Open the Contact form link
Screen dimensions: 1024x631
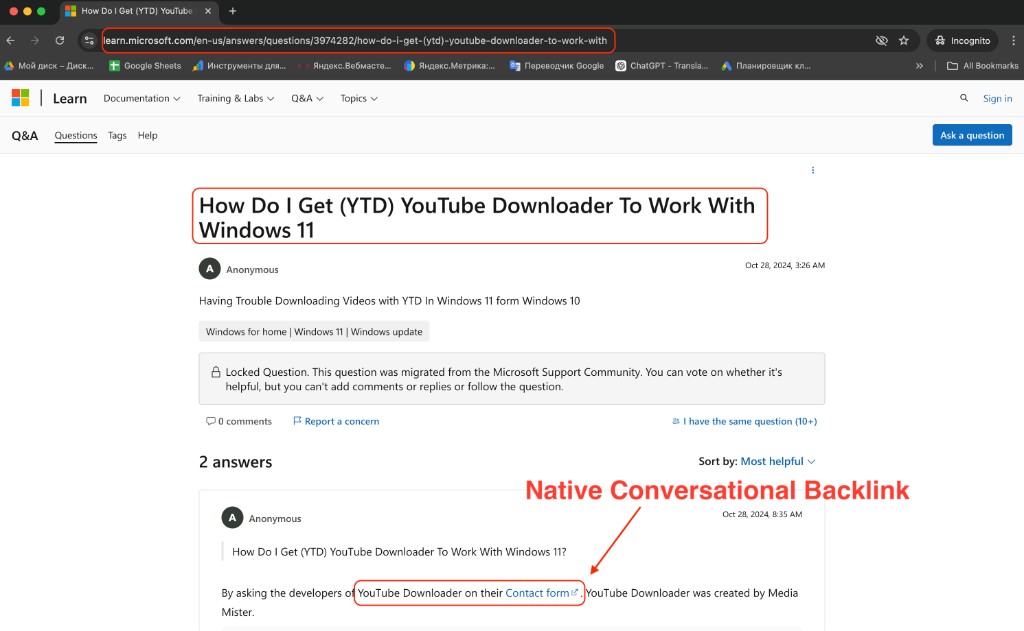tap(541, 593)
